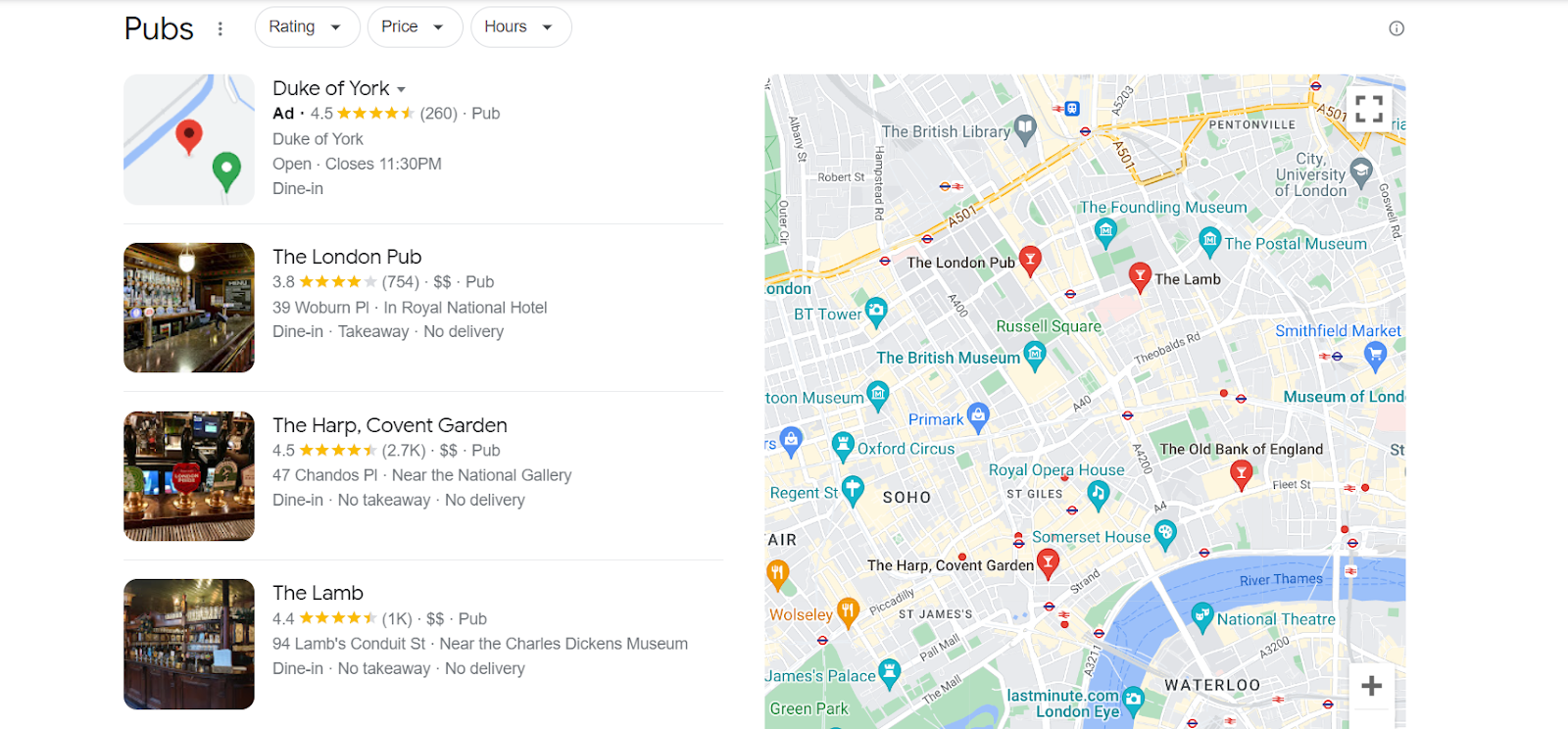Open The London Pub listing
The image size is (1568, 729).
click(347, 257)
